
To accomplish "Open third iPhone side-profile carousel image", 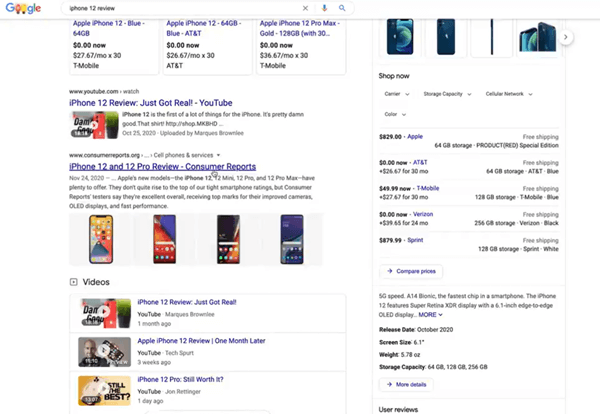I will 492,37.
